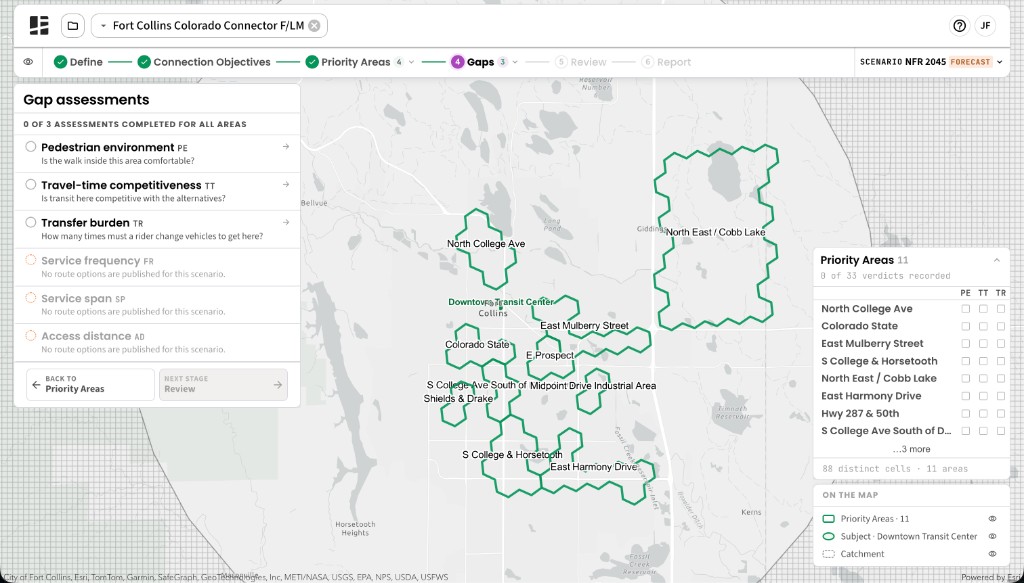1024x583 pixels.
Task: Click the Catchment dashed legend swatch
Action: 828,554
